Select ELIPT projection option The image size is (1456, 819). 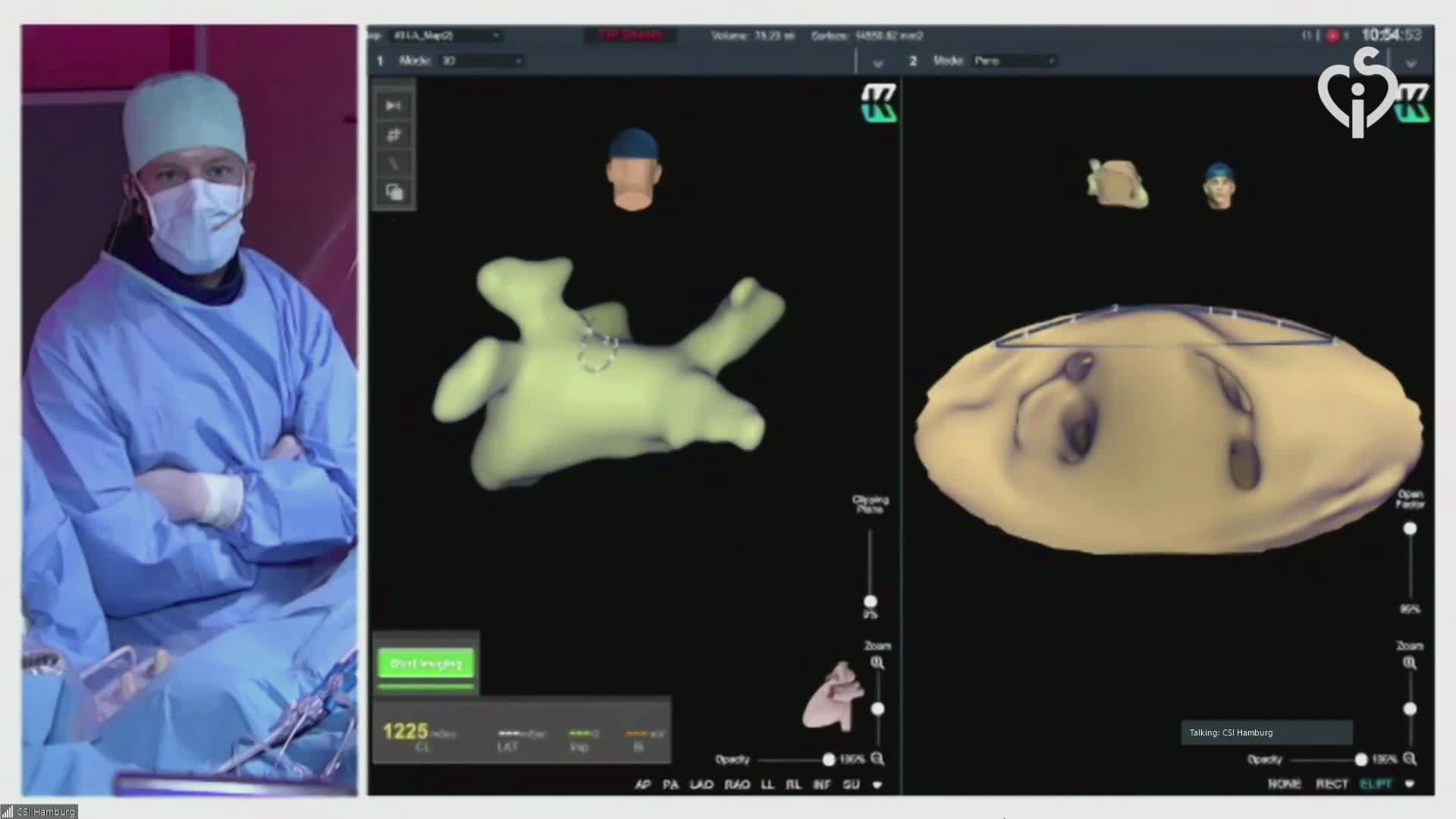[x=1376, y=783]
